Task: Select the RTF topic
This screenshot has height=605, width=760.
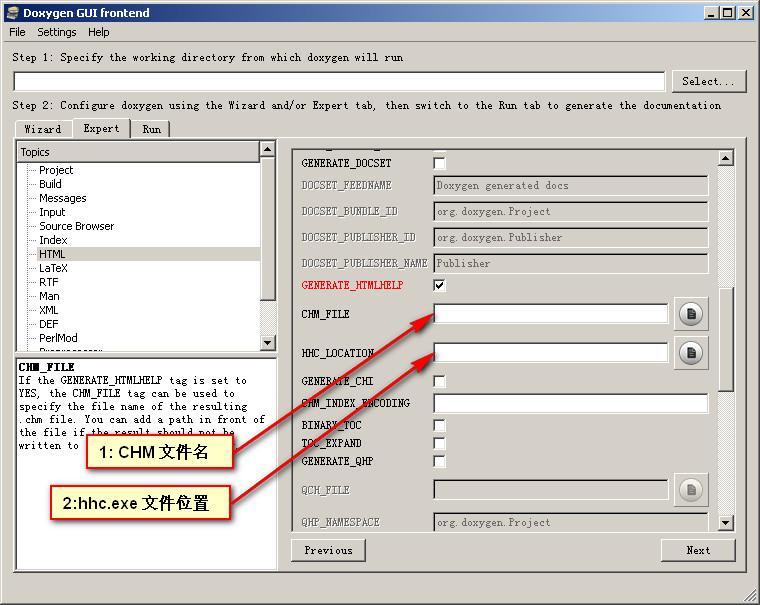Action: click(x=48, y=282)
